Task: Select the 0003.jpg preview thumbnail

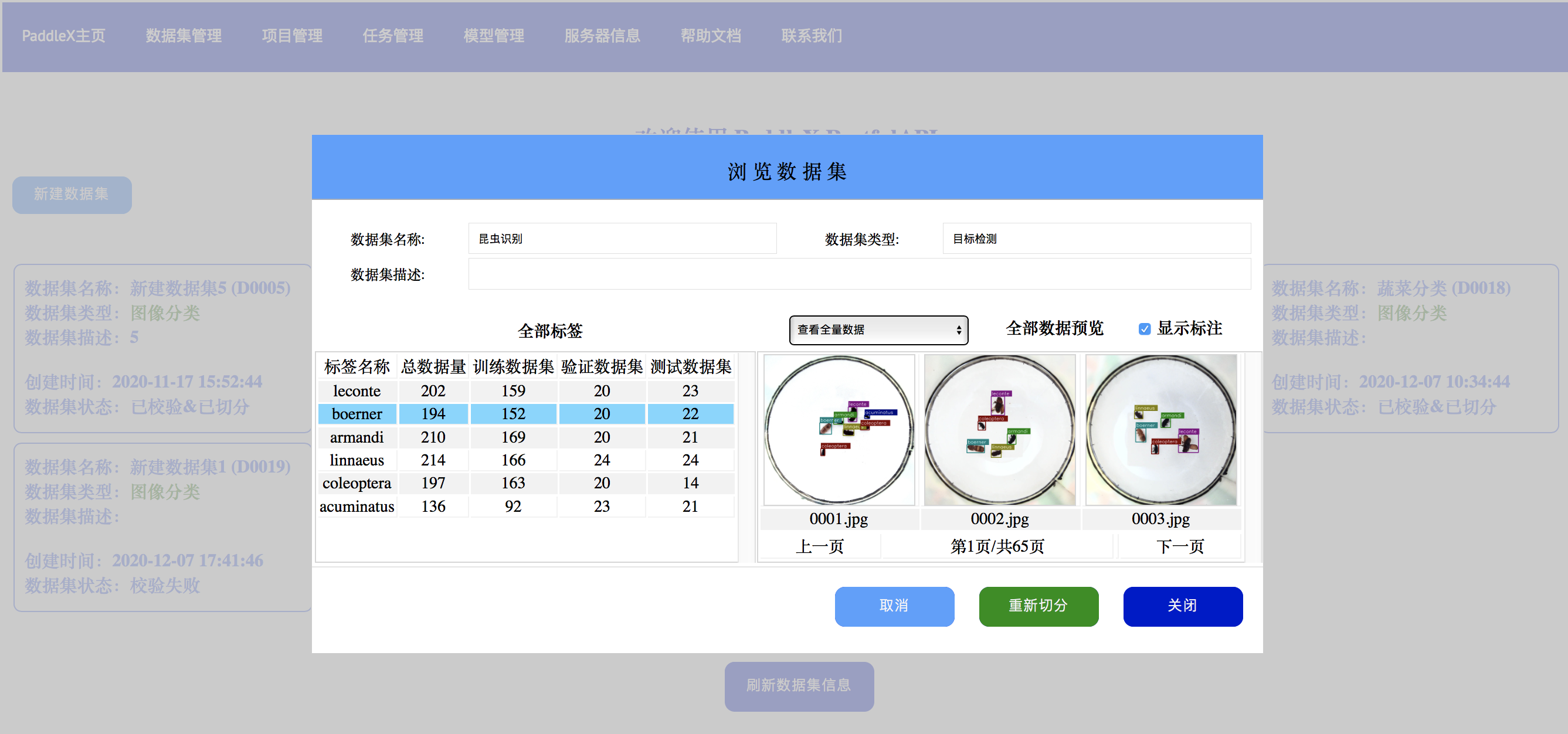Action: [1161, 430]
